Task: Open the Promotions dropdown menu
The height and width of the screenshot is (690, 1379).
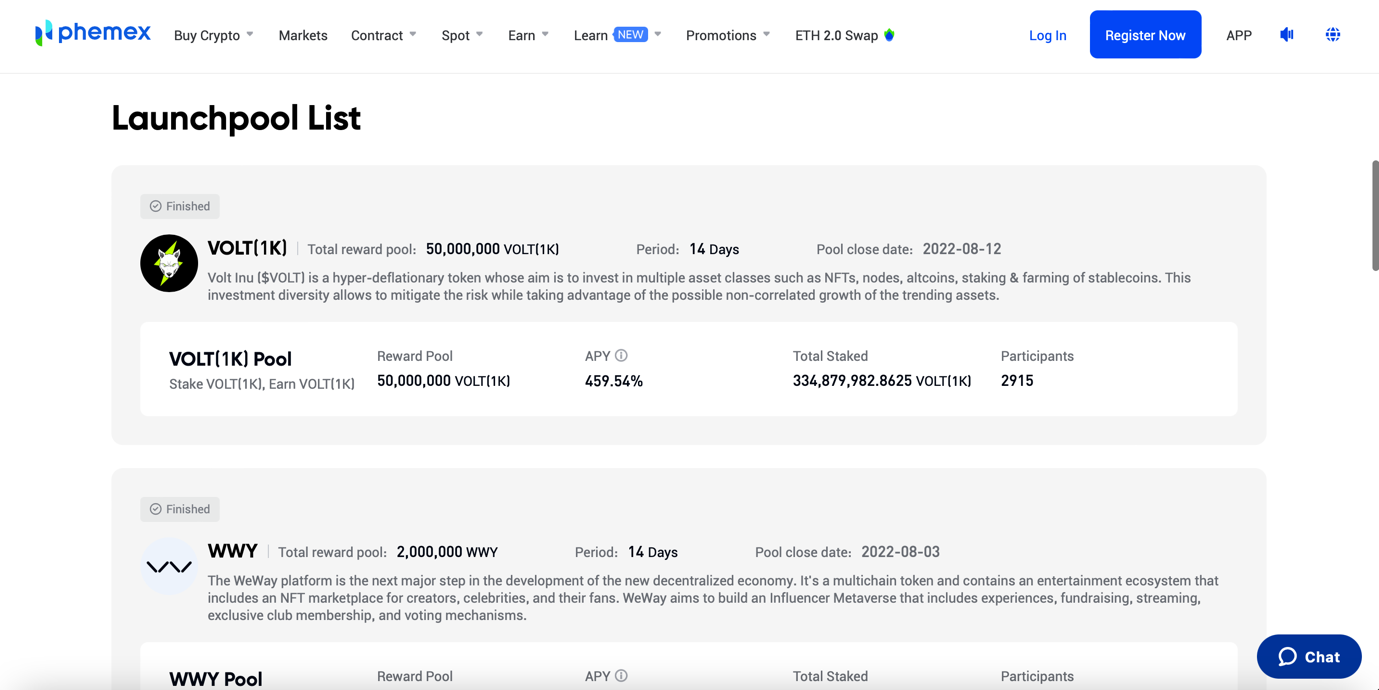Action: point(727,35)
